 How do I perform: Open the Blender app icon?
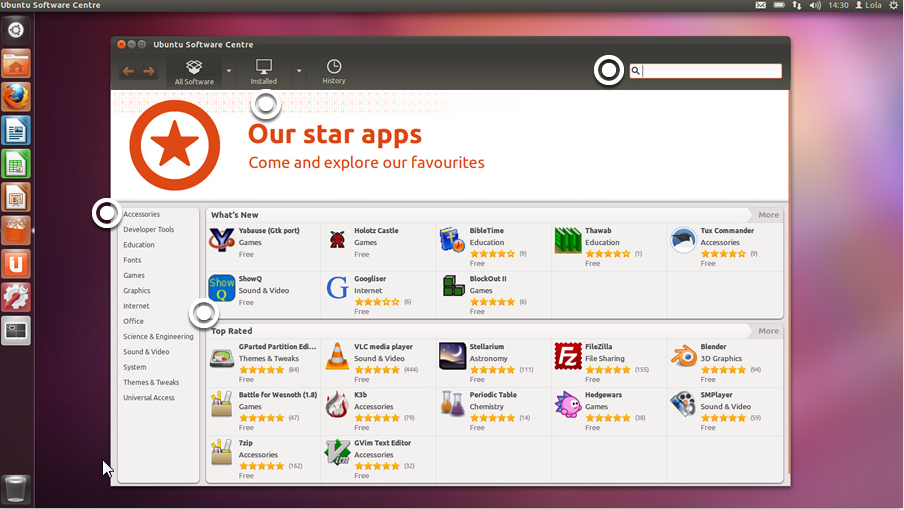[684, 356]
